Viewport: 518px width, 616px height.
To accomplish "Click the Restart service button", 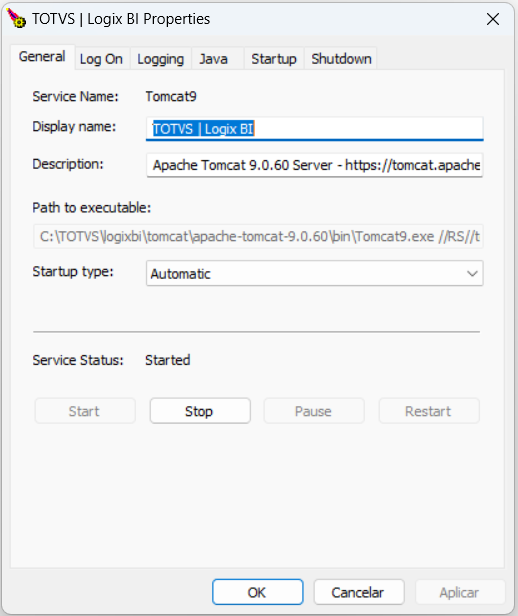I will [x=429, y=411].
